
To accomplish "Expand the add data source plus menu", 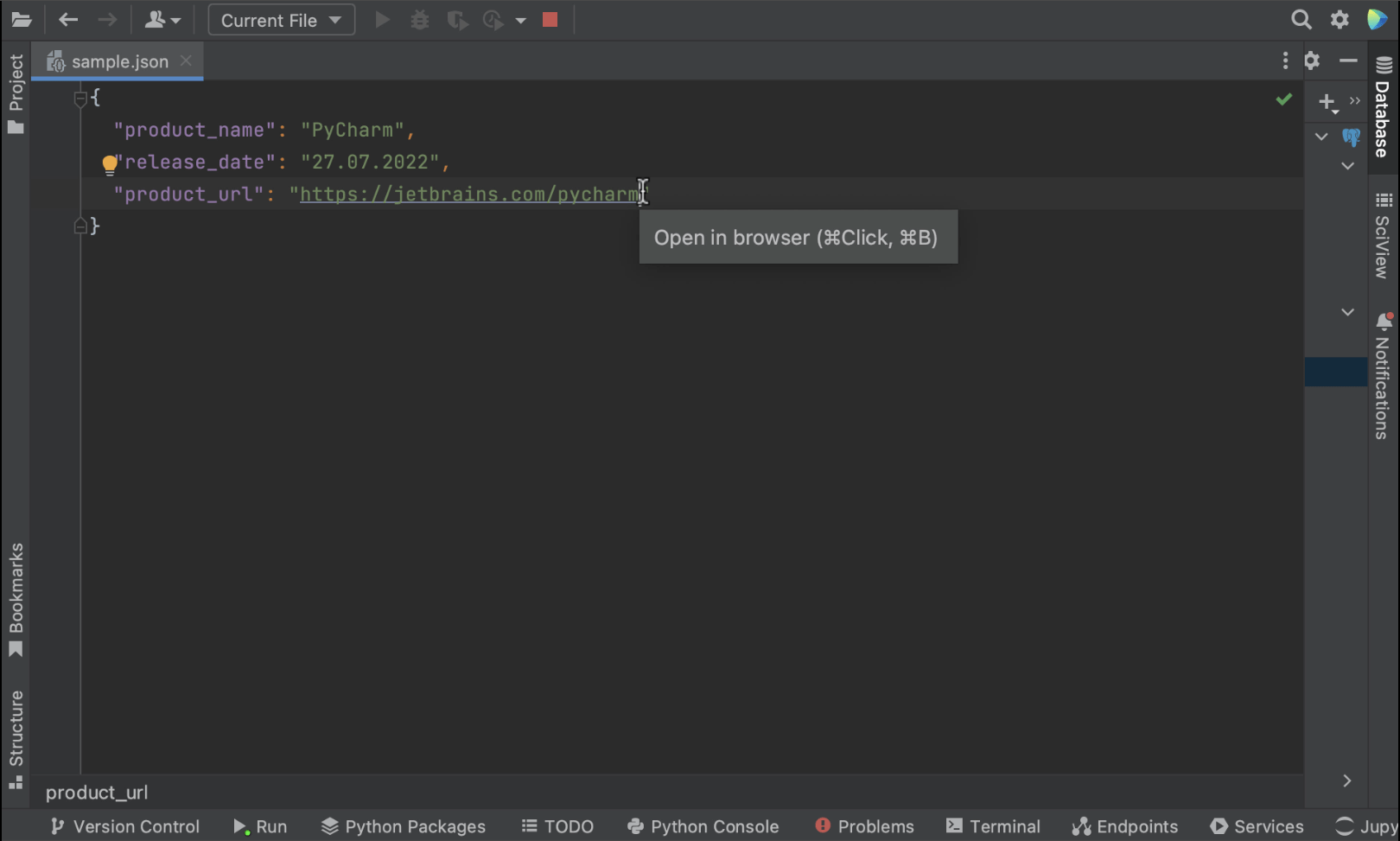I will click(x=1327, y=102).
